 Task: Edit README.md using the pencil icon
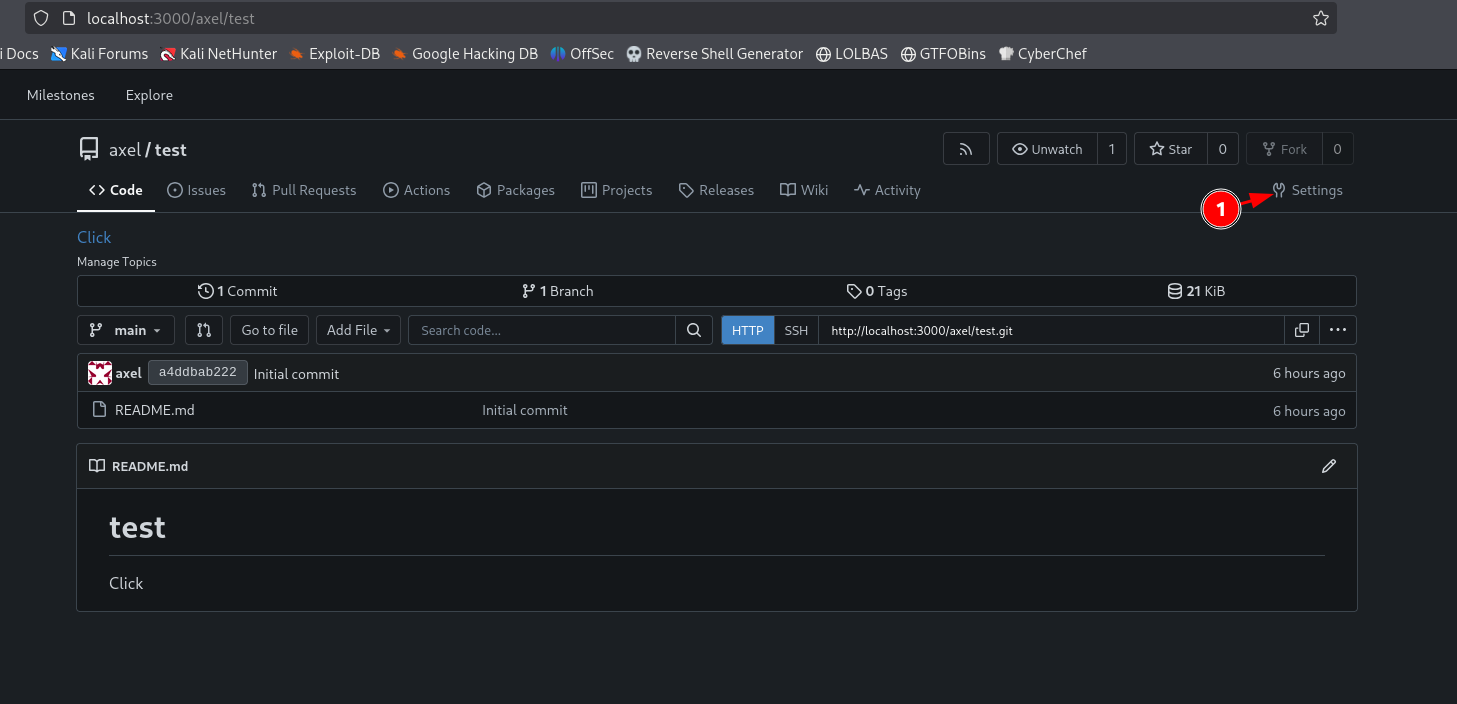click(1328, 466)
